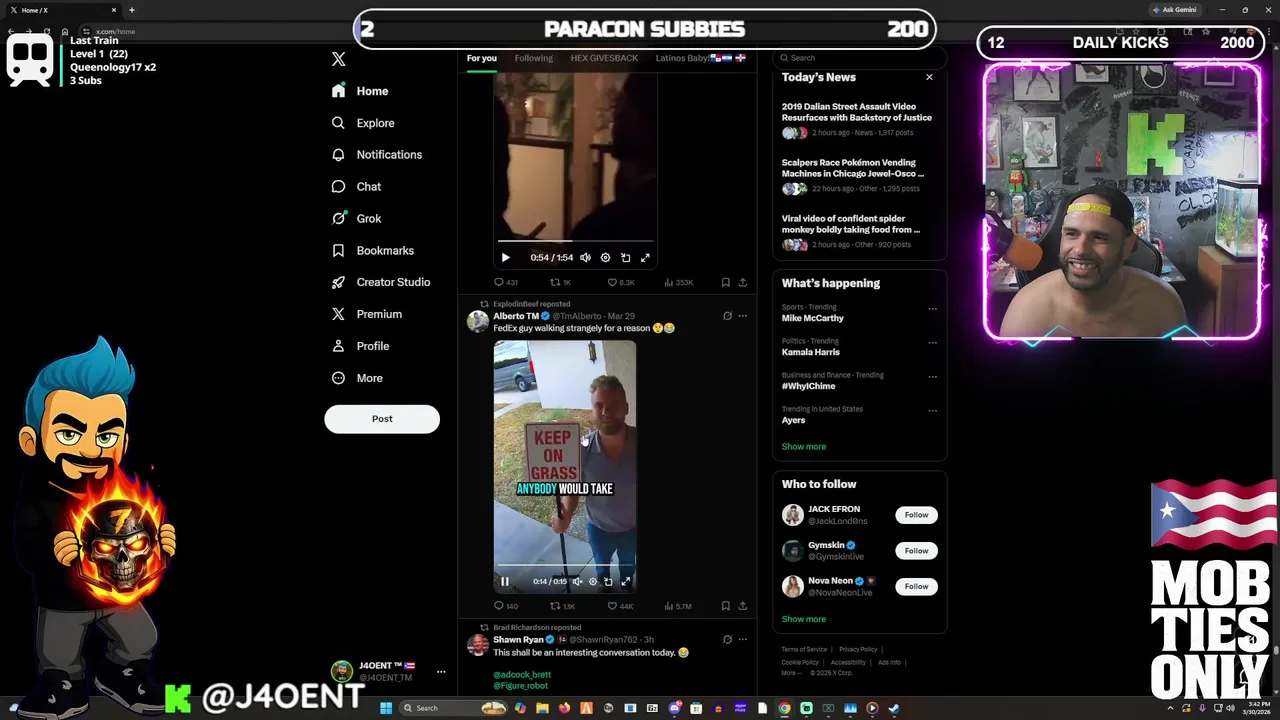Open options for Mike McCarthy trend

click(x=932, y=309)
